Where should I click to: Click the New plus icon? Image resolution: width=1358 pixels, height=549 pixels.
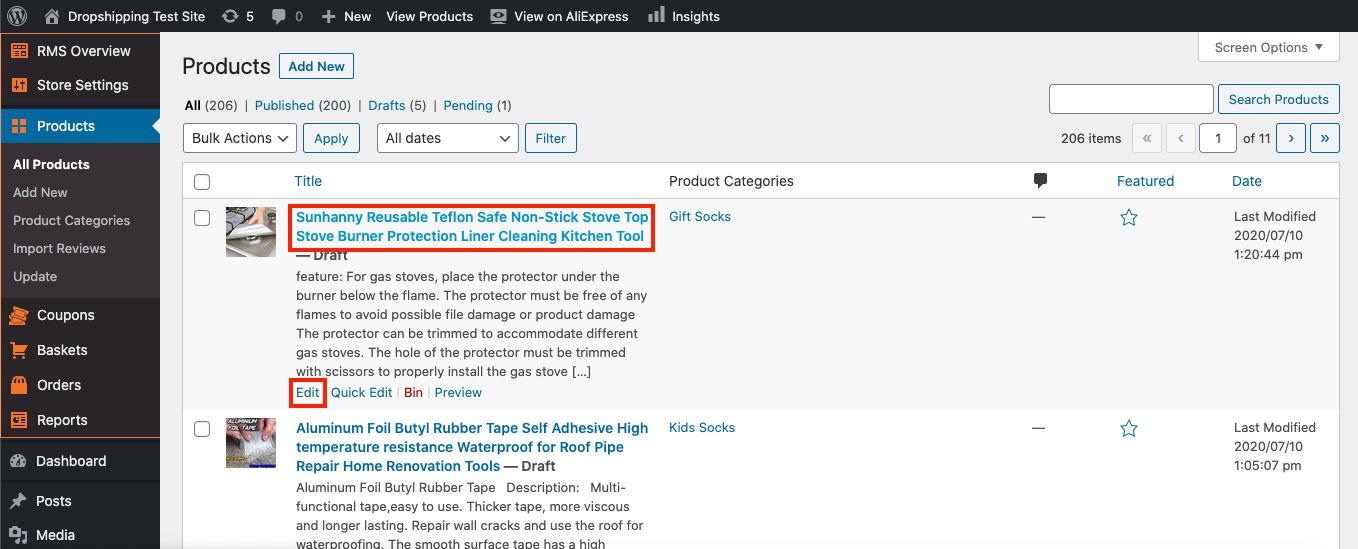pyautogui.click(x=329, y=16)
